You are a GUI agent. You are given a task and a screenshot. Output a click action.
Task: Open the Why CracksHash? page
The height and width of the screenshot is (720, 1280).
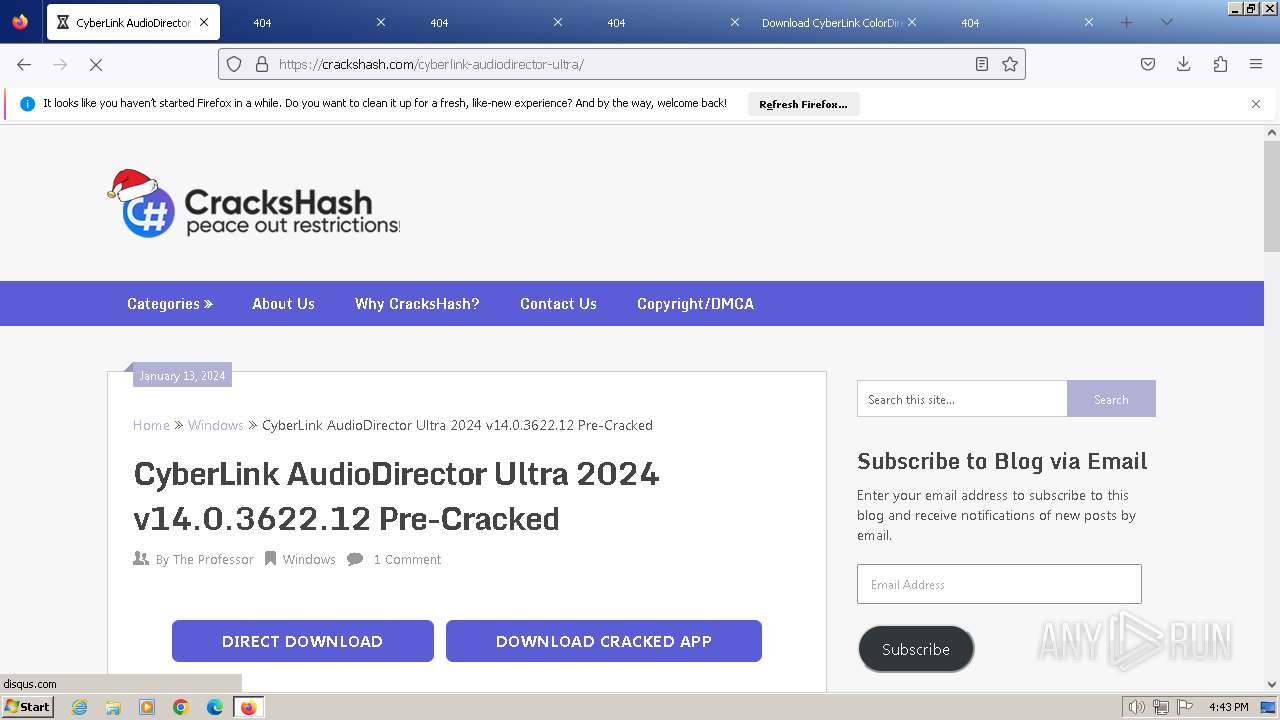pos(417,304)
